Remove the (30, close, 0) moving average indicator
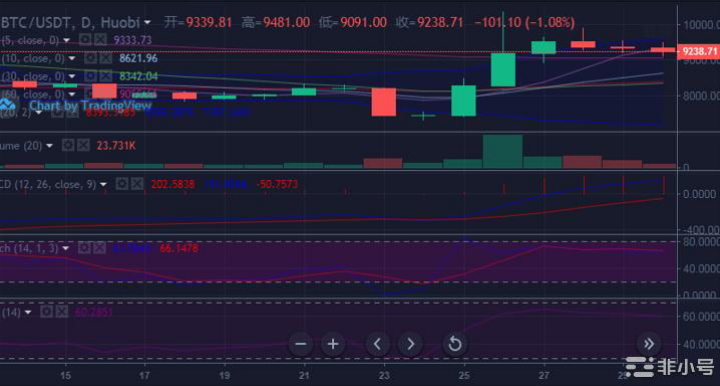 [x=106, y=76]
